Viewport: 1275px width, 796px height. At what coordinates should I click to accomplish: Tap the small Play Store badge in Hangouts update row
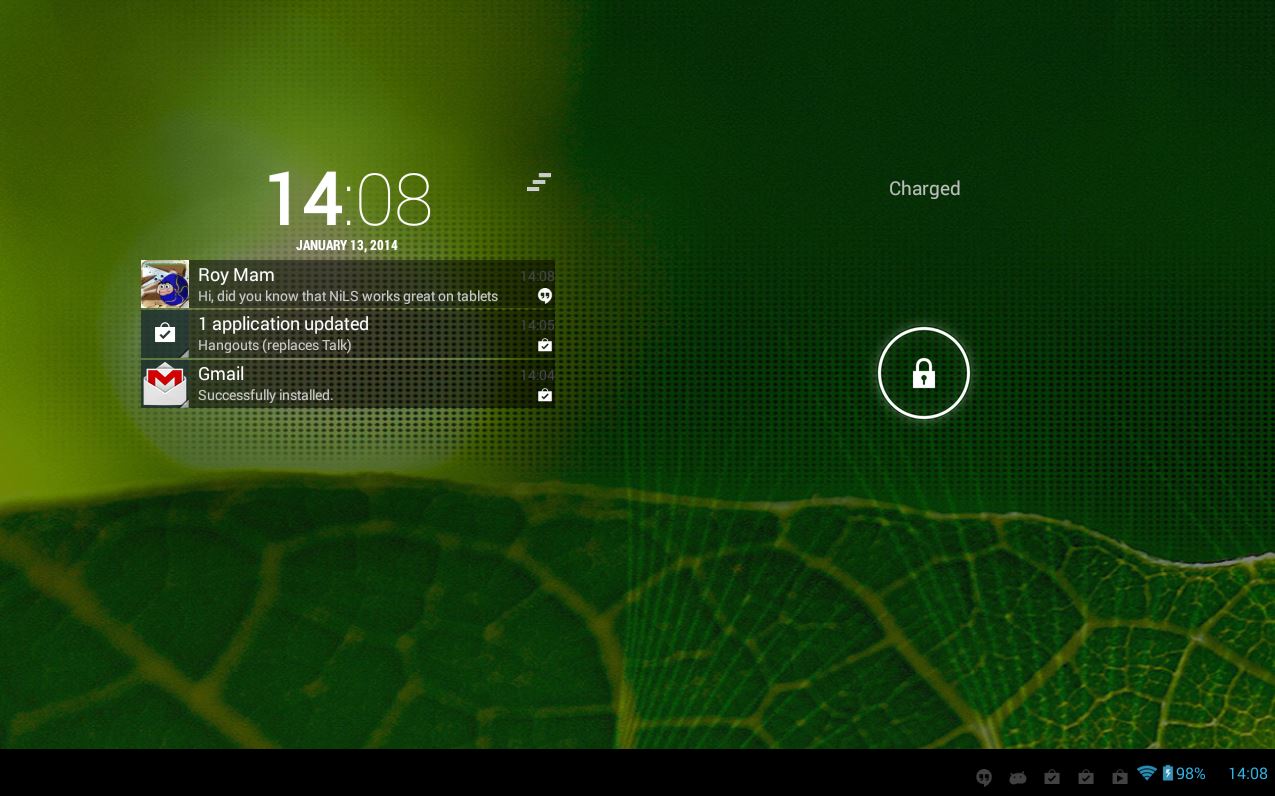coord(544,346)
